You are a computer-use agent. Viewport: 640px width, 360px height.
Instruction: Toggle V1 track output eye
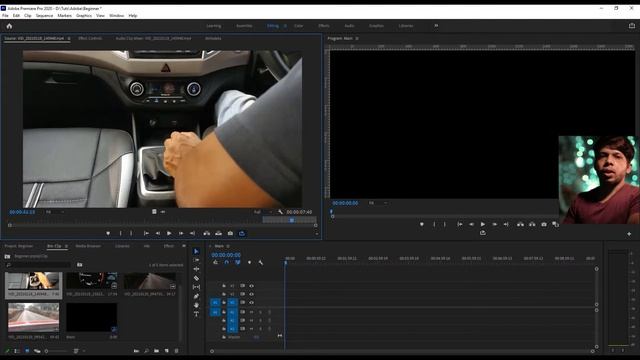click(251, 302)
